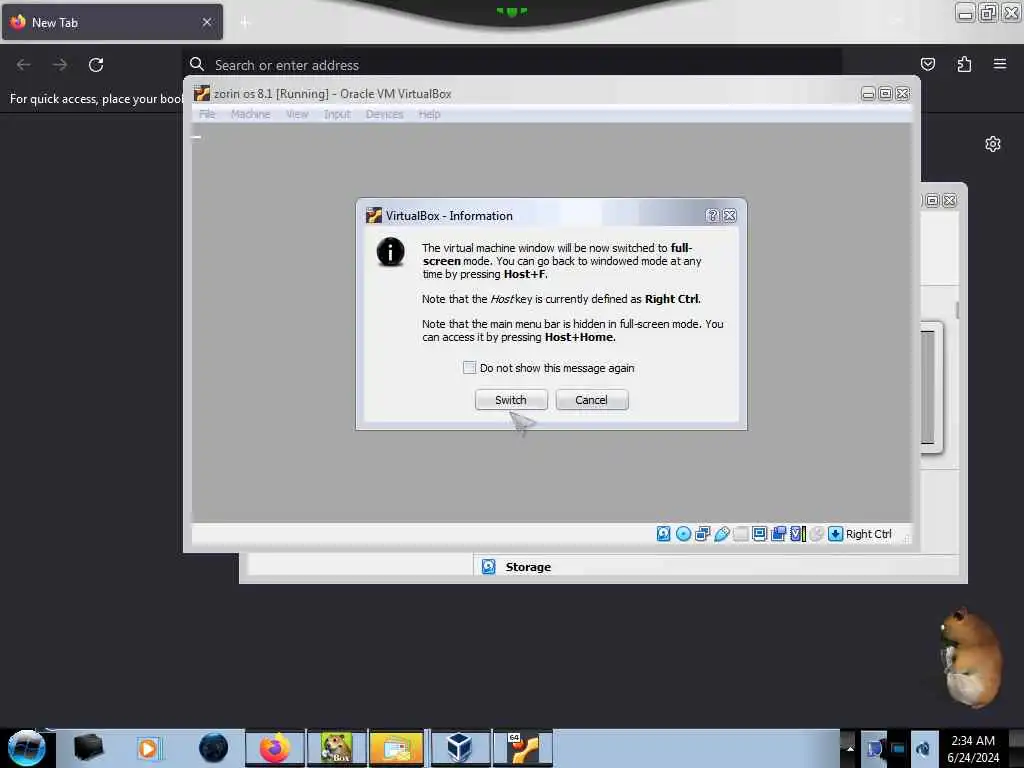
Task: Click the hamster desktop mascot
Action: pos(972,657)
